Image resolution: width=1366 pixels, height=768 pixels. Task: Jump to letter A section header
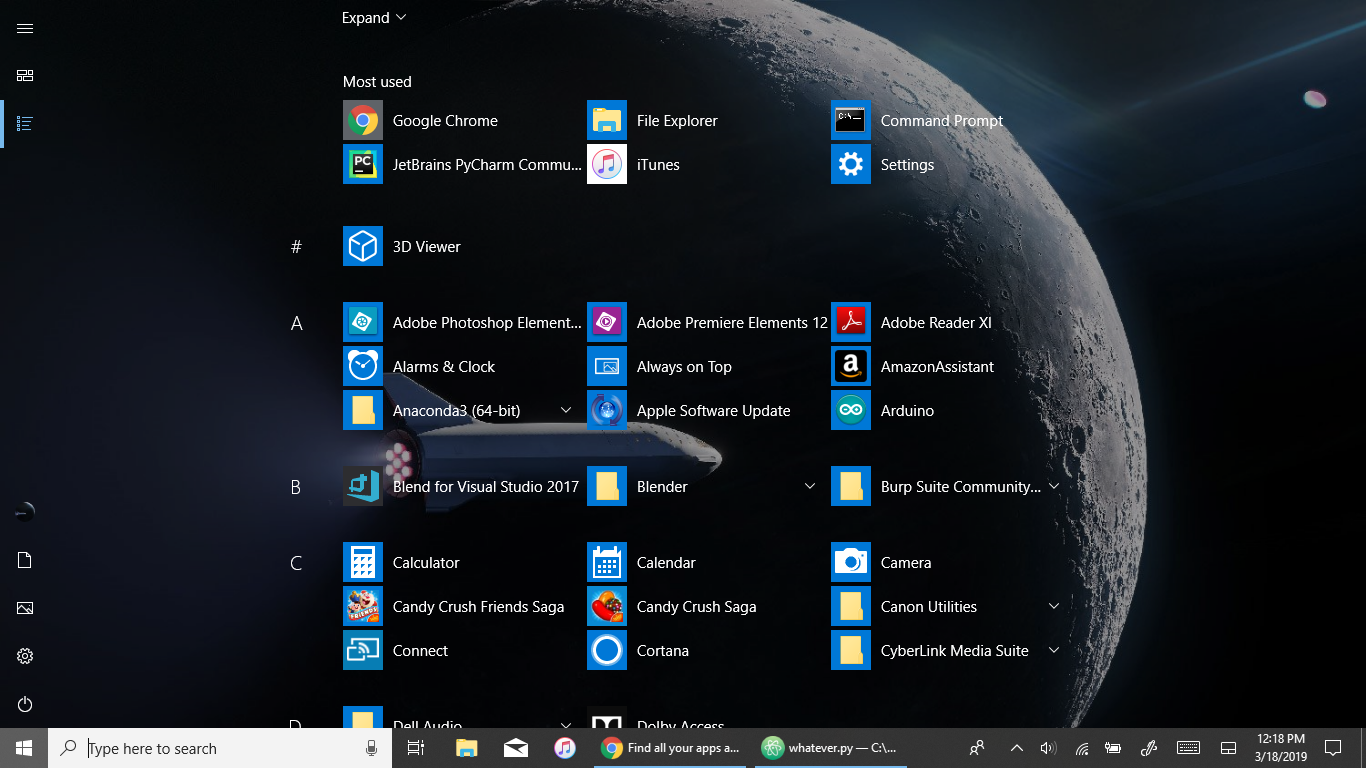296,323
